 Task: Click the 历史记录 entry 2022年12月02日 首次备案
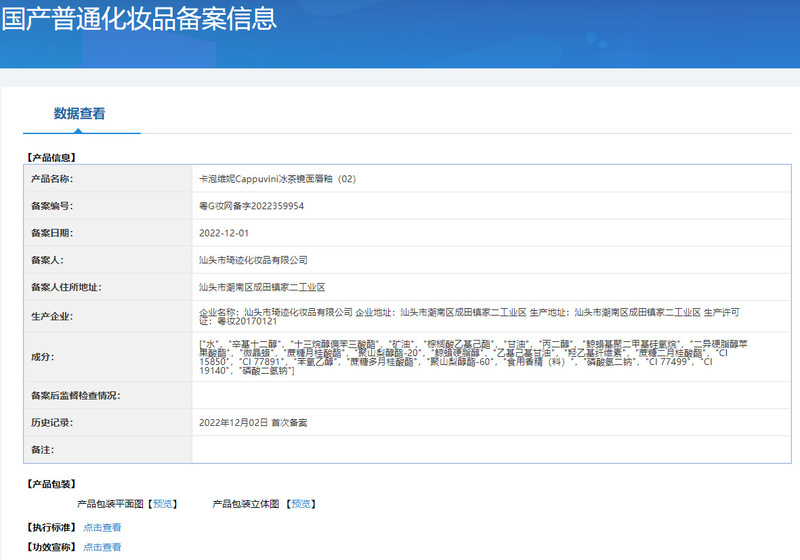[x=253, y=423]
